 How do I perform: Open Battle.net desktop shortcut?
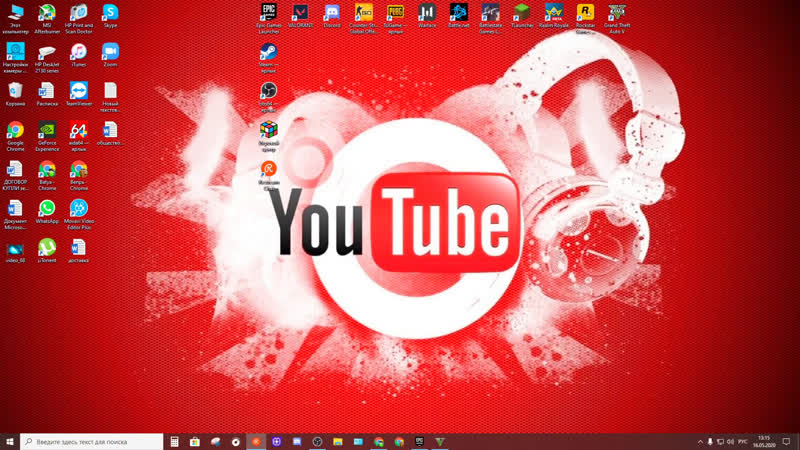tap(459, 16)
